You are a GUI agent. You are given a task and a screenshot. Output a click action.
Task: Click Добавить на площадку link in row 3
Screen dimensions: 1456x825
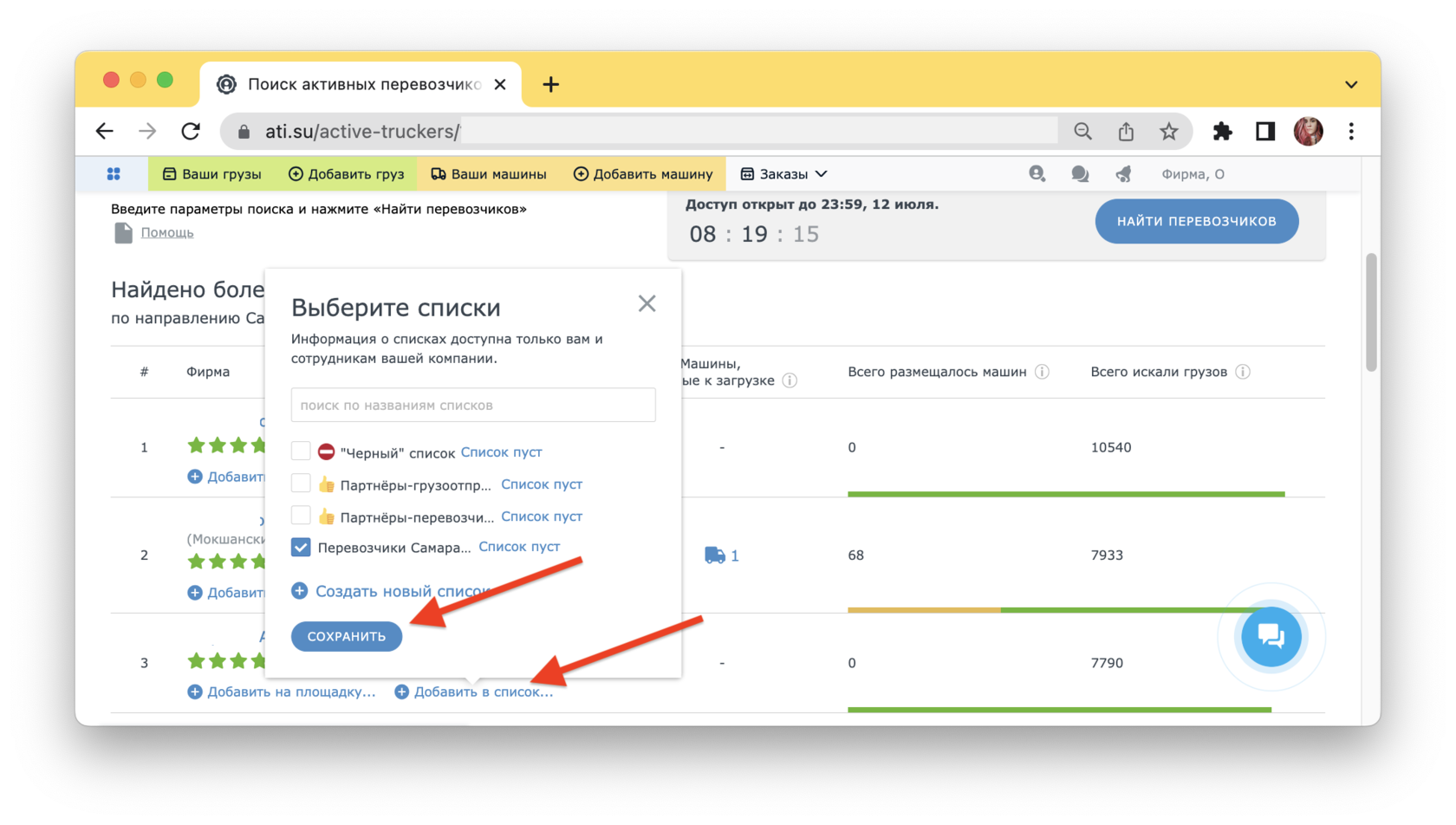282,692
